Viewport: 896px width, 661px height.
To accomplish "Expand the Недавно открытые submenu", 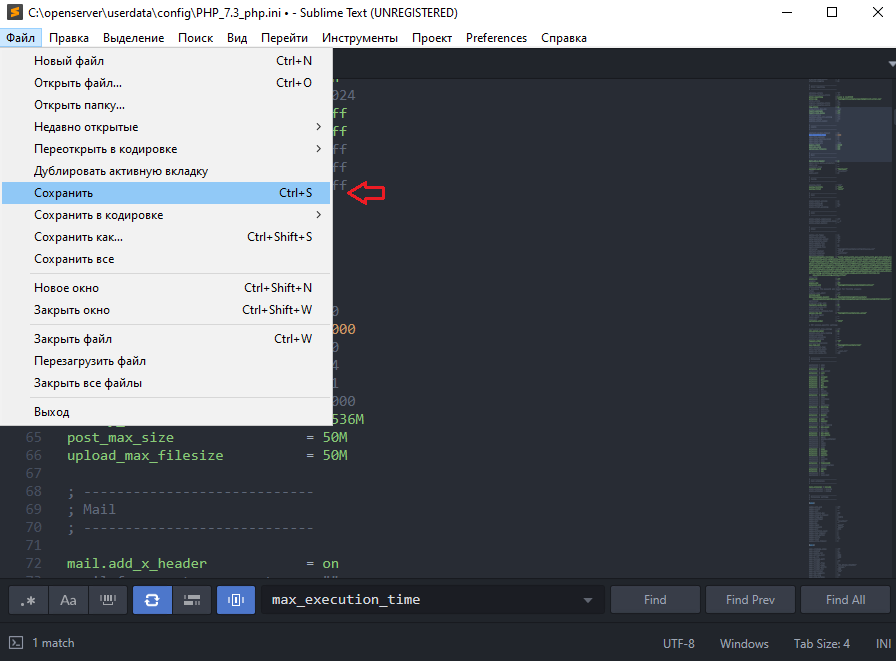I will (x=319, y=127).
